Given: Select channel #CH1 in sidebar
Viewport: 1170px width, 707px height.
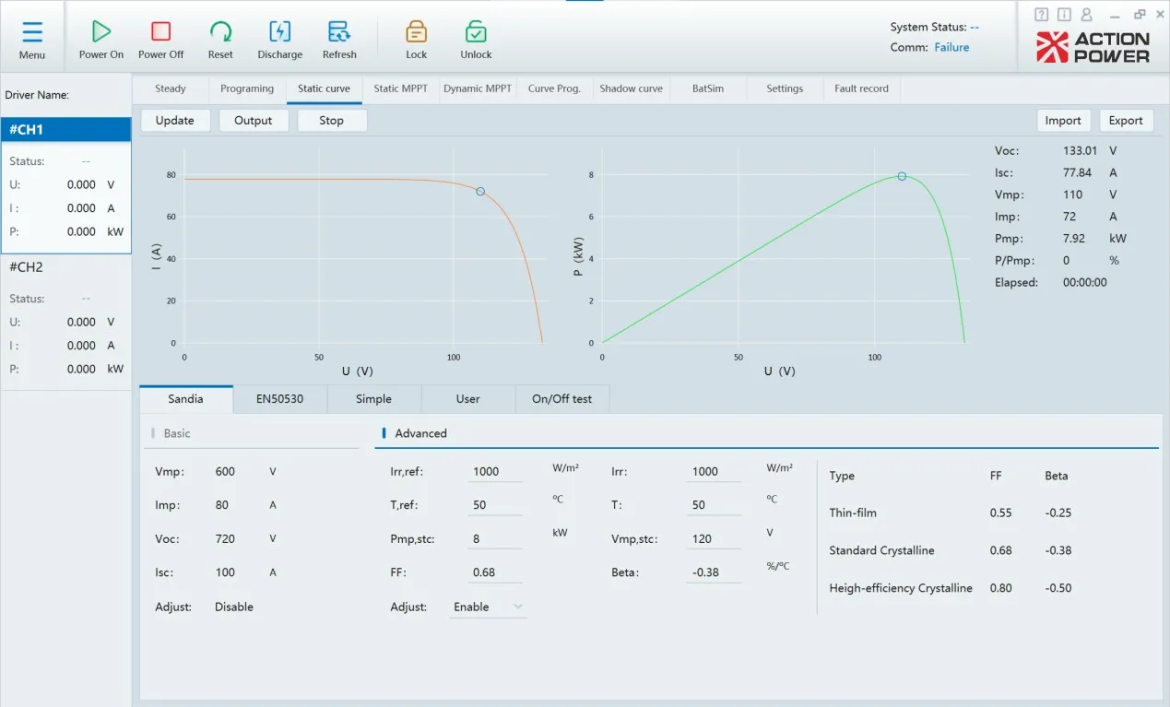Looking at the screenshot, I should [x=66, y=129].
